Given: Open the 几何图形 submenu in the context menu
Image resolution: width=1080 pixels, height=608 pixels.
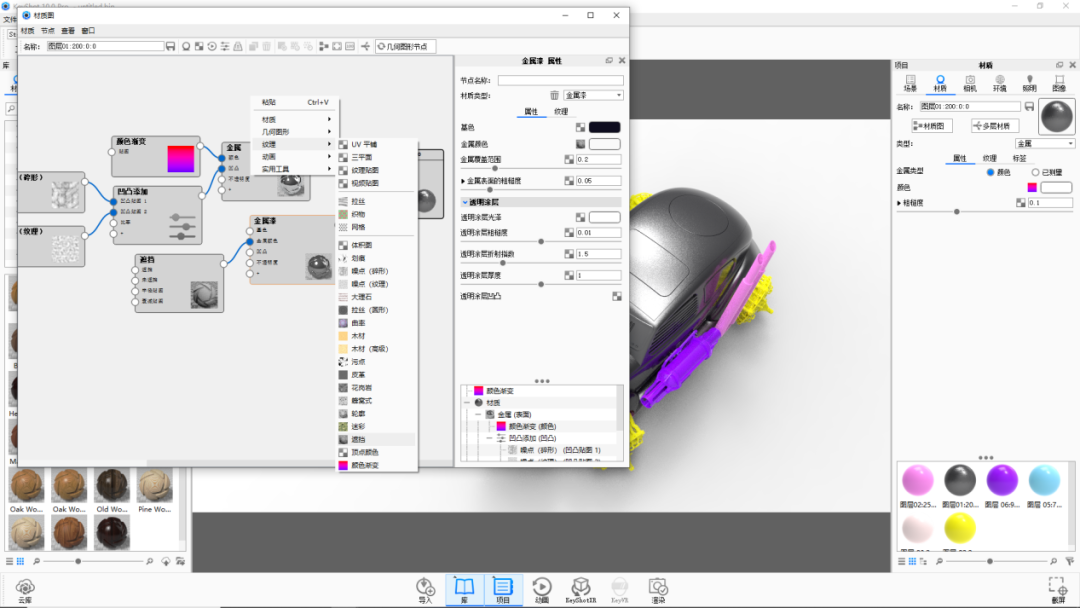Looking at the screenshot, I should coord(295,132).
